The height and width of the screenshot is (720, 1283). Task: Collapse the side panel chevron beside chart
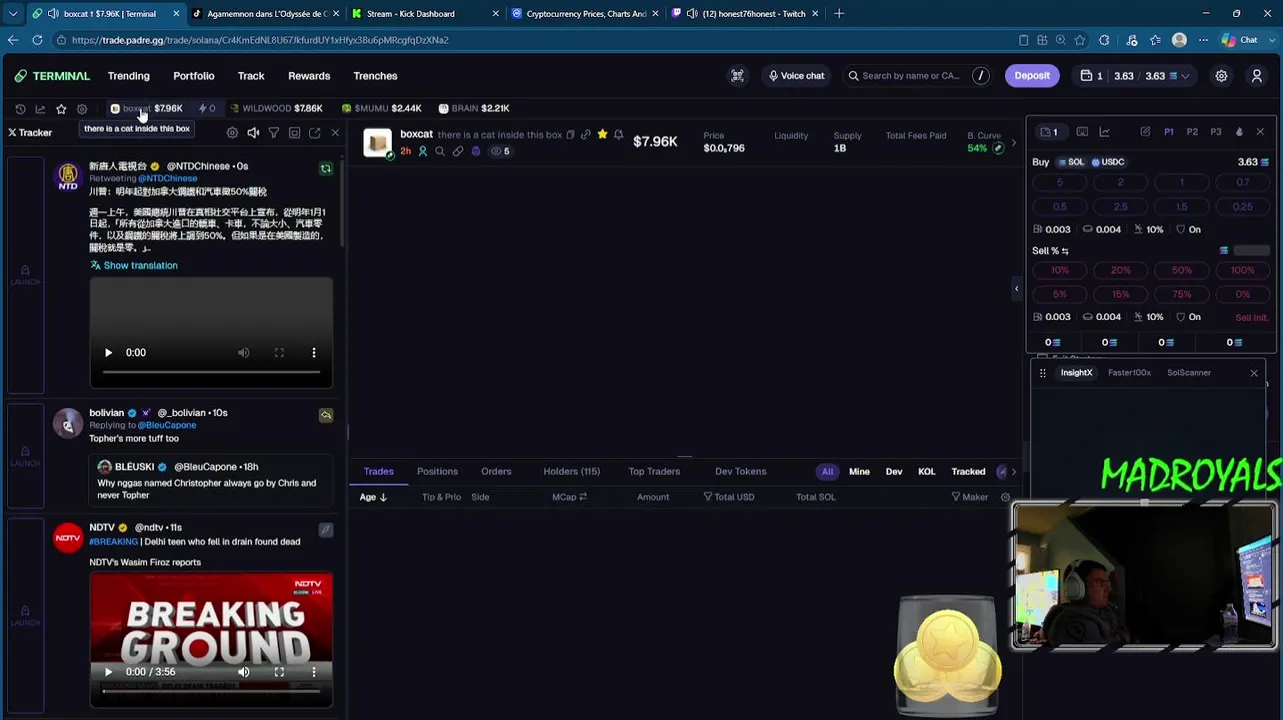point(1016,289)
